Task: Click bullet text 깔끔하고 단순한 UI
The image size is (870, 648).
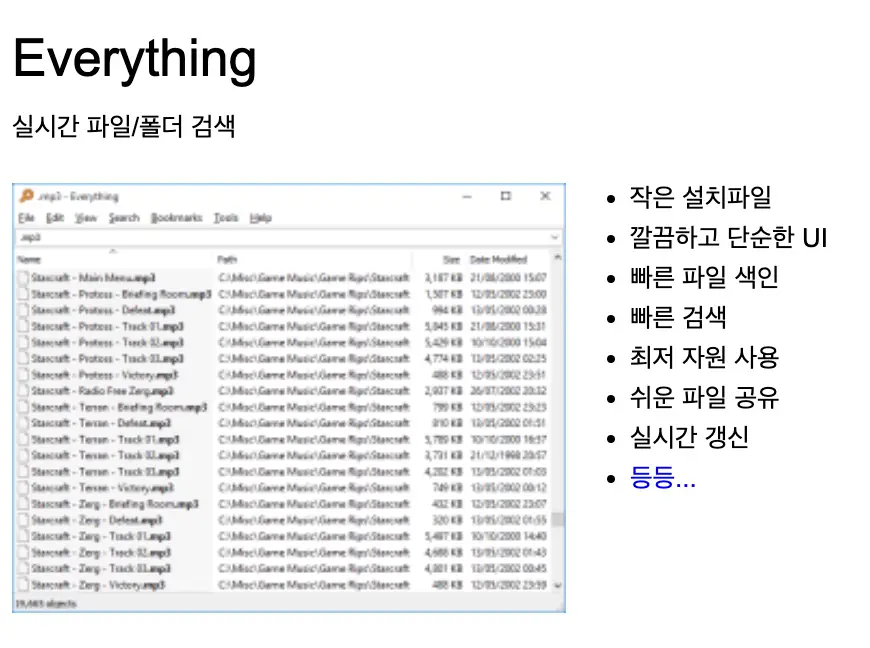Action: tap(729, 237)
